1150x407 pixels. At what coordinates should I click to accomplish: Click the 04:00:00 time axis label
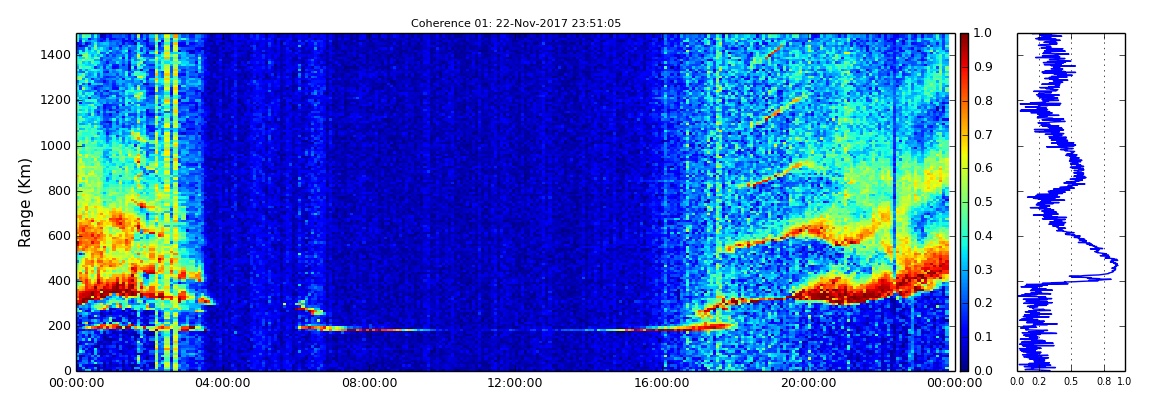click(x=222, y=383)
